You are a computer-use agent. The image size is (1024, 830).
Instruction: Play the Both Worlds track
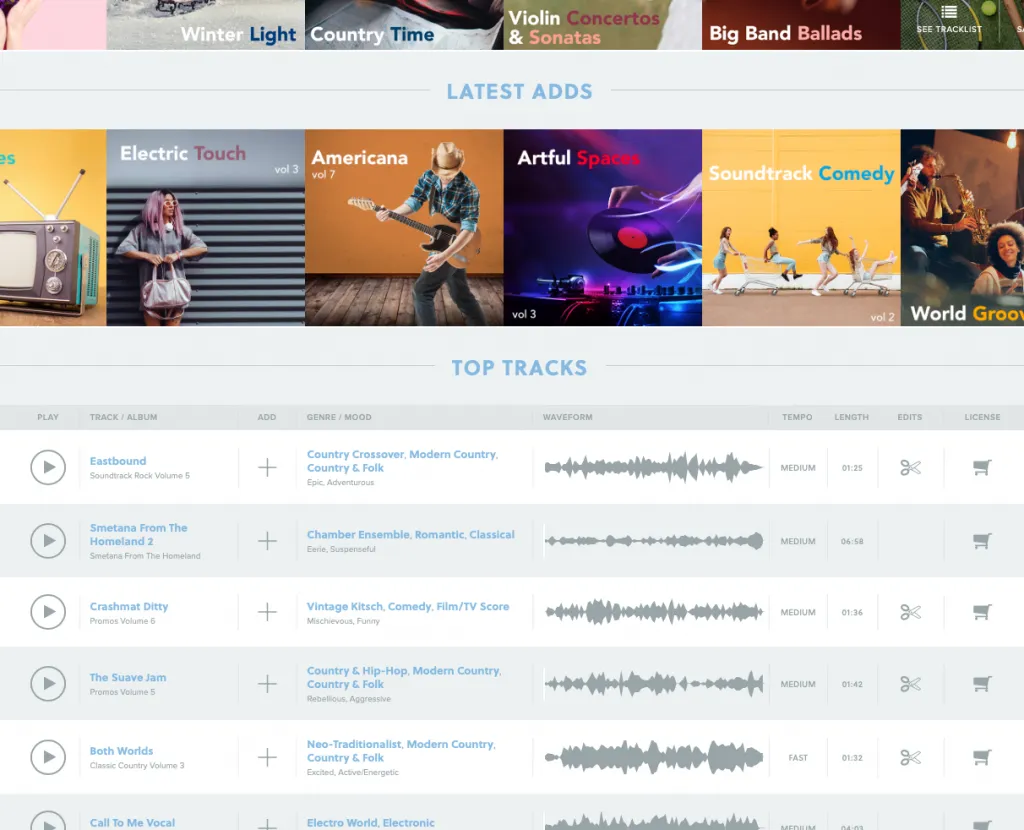click(x=48, y=757)
